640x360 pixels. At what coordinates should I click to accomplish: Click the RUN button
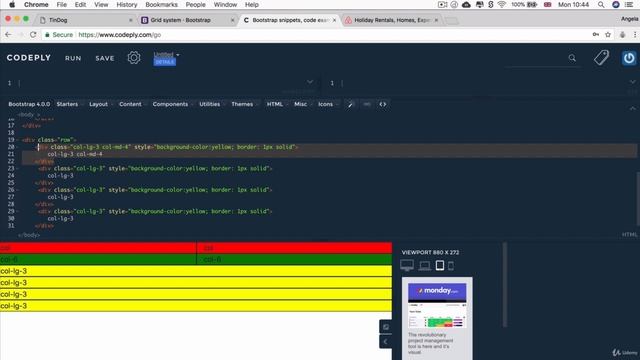[73, 58]
